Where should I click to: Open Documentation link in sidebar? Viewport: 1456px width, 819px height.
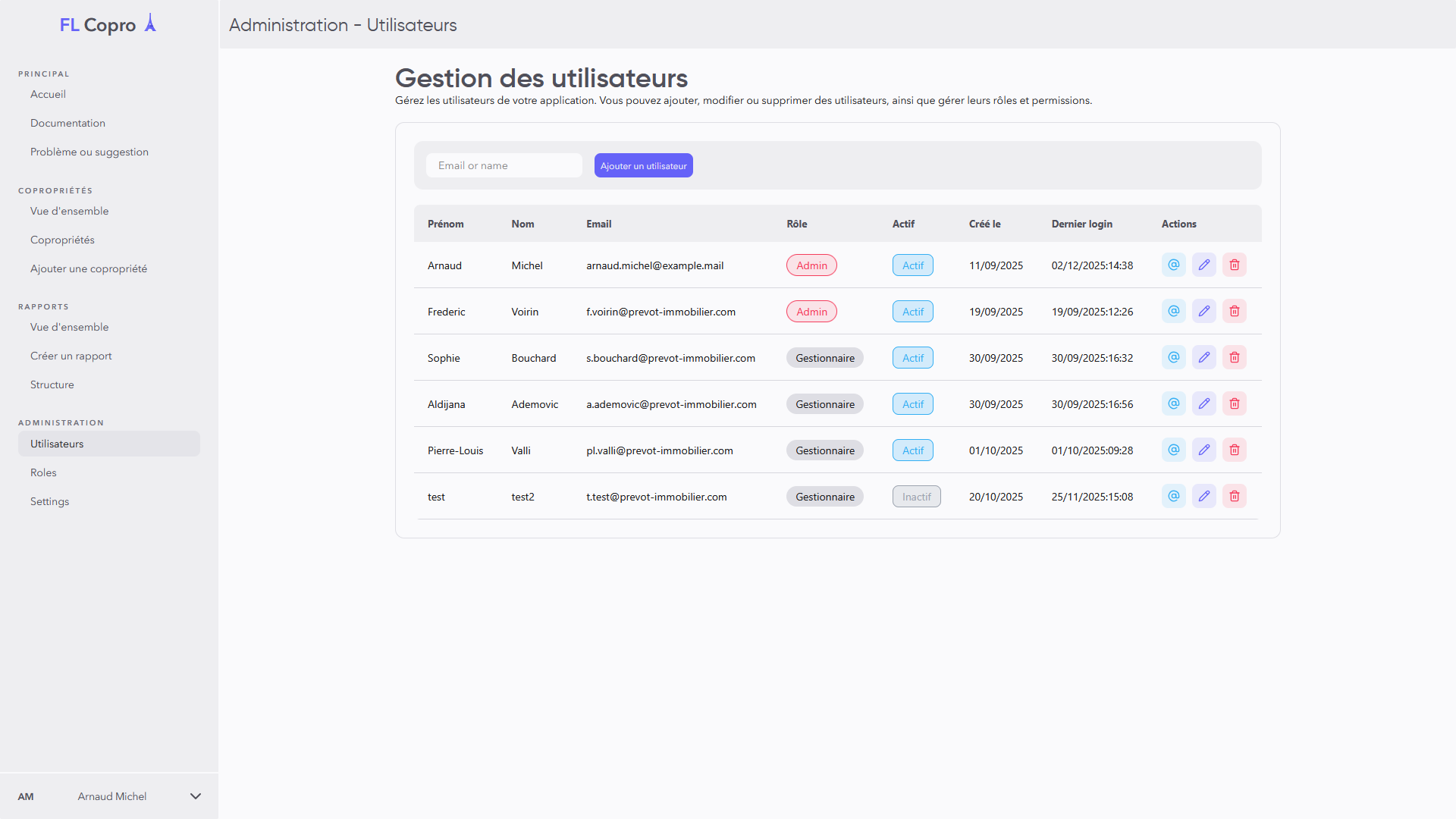pyautogui.click(x=67, y=123)
